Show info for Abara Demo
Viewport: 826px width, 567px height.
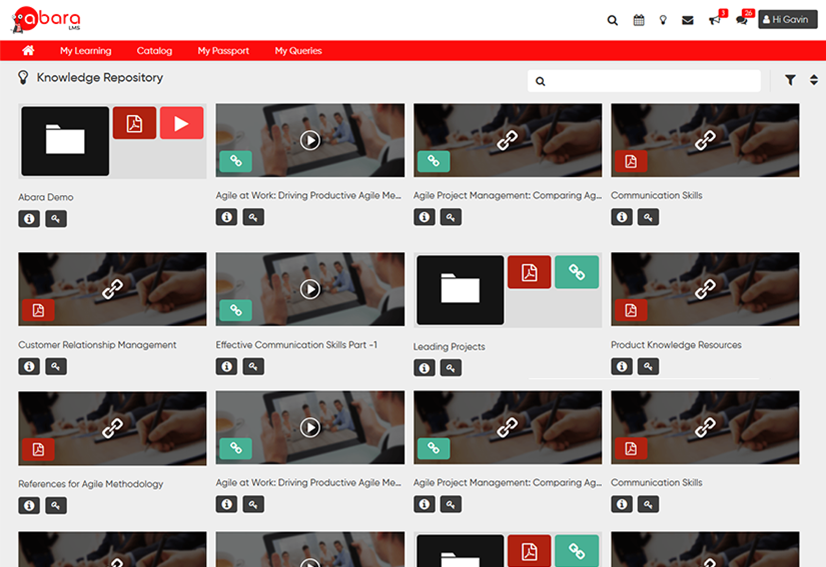29,219
